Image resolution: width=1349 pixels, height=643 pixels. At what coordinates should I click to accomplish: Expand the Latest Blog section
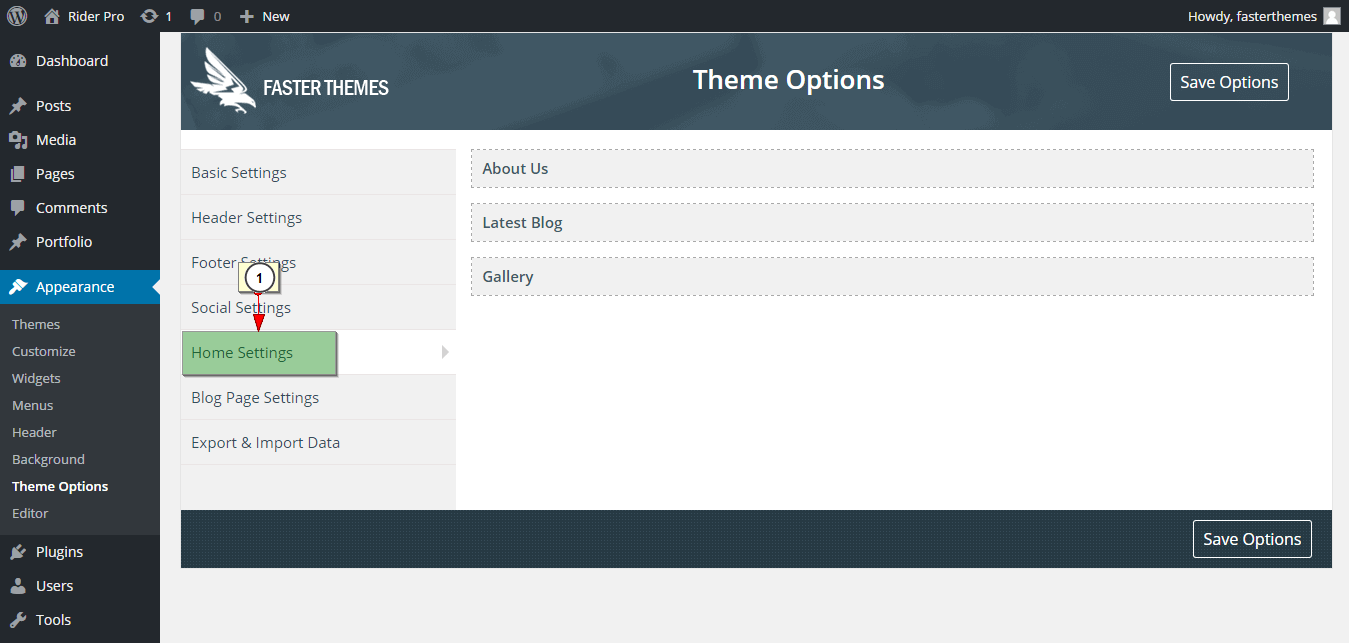click(892, 223)
